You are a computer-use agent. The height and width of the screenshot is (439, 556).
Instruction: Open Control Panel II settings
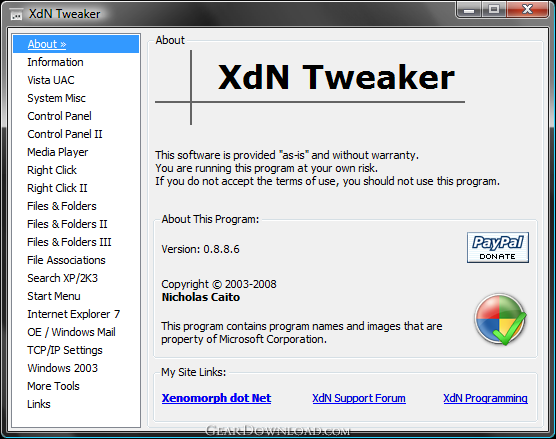coord(65,134)
